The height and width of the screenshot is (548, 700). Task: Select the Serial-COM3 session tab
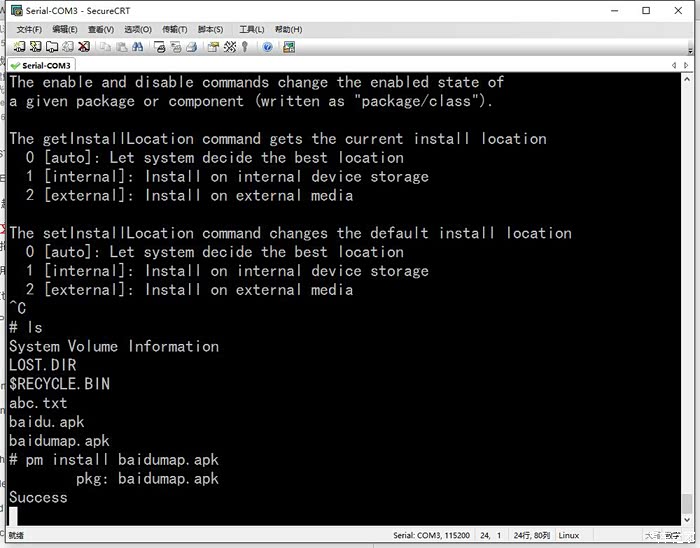click(x=46, y=65)
